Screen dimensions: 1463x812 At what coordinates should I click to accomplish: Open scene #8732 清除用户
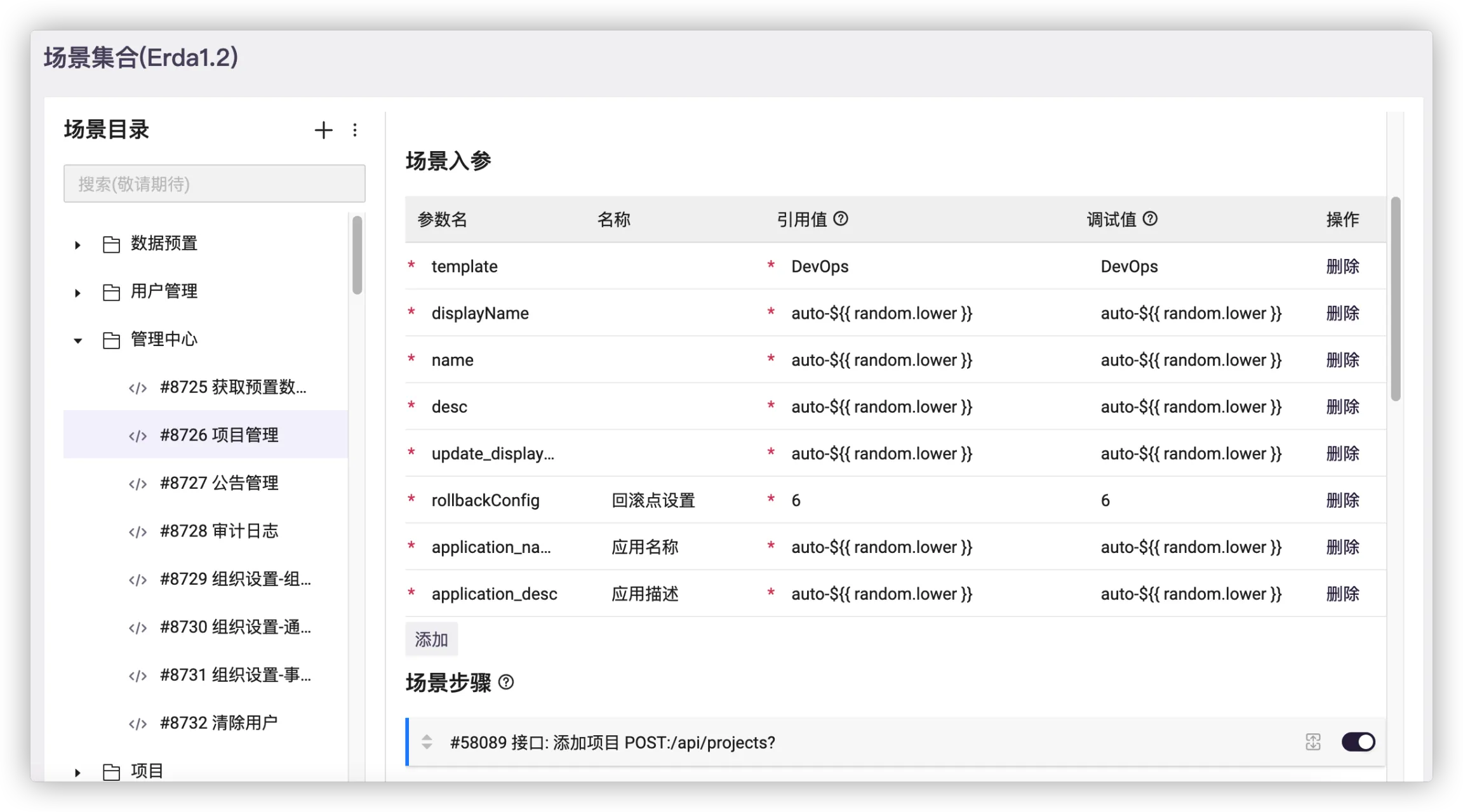coord(218,723)
